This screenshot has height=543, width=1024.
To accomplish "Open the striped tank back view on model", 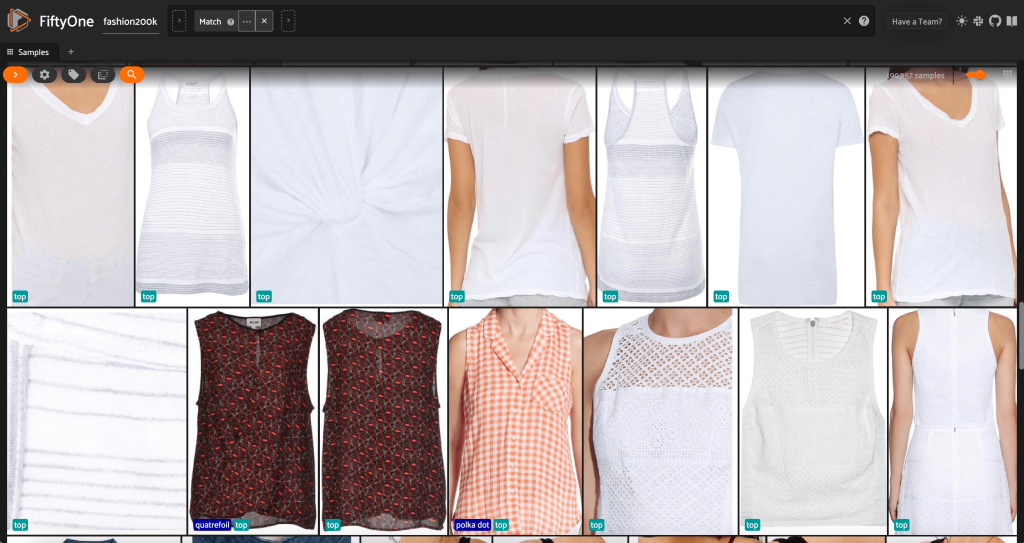I will pos(652,186).
